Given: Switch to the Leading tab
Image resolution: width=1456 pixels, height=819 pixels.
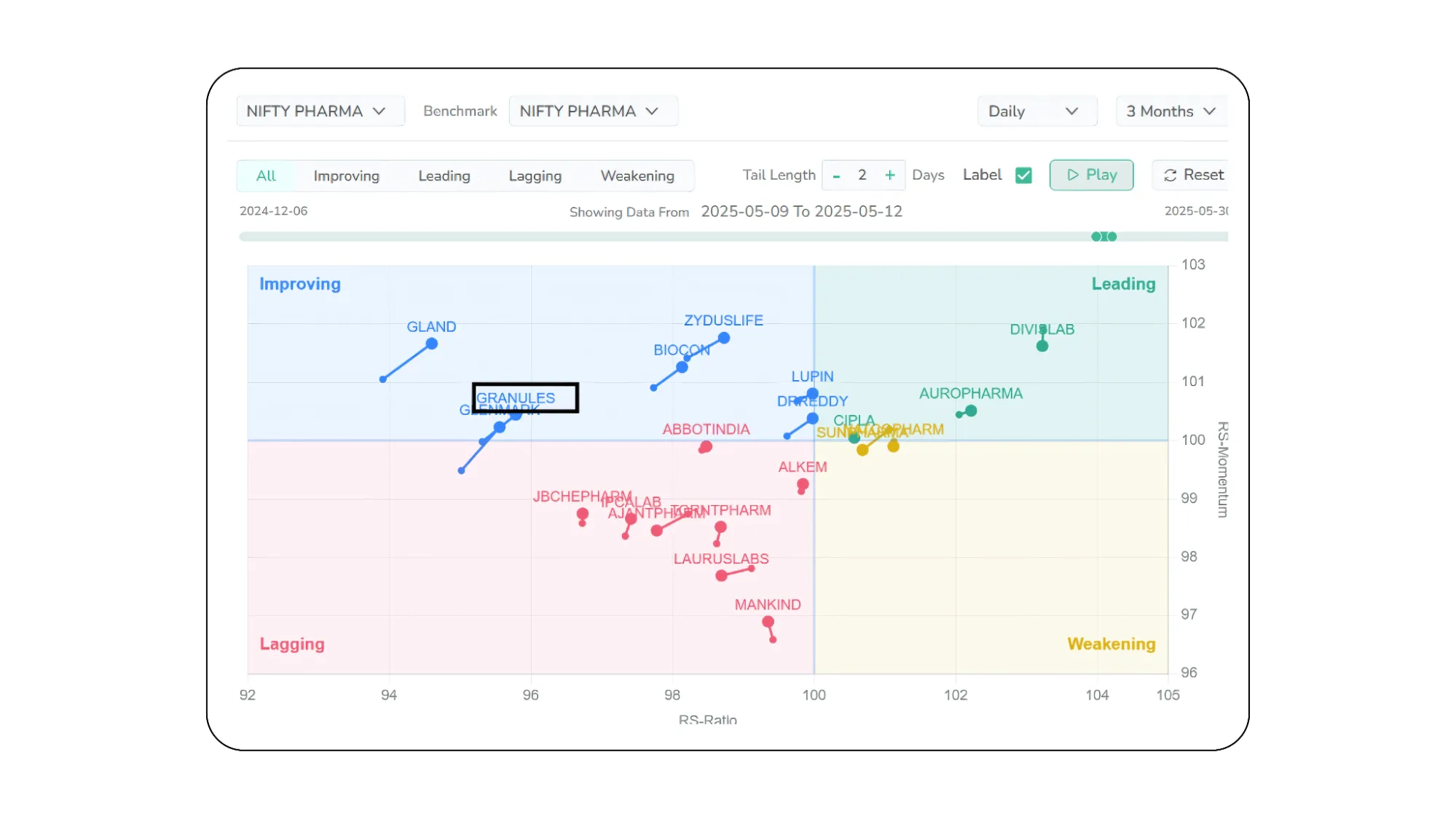Looking at the screenshot, I should point(444,175).
